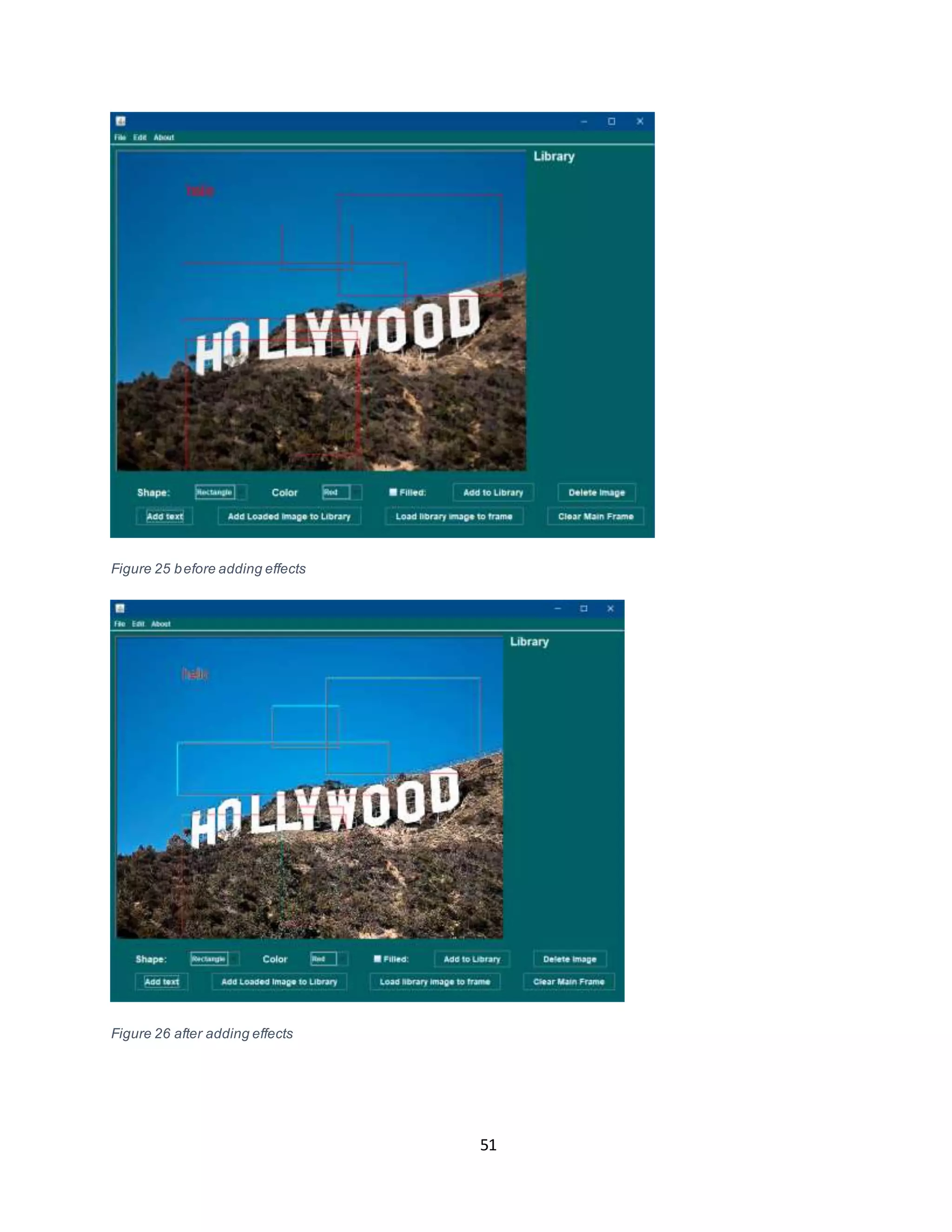Click Library label in Figure 25 window

pos(555,156)
